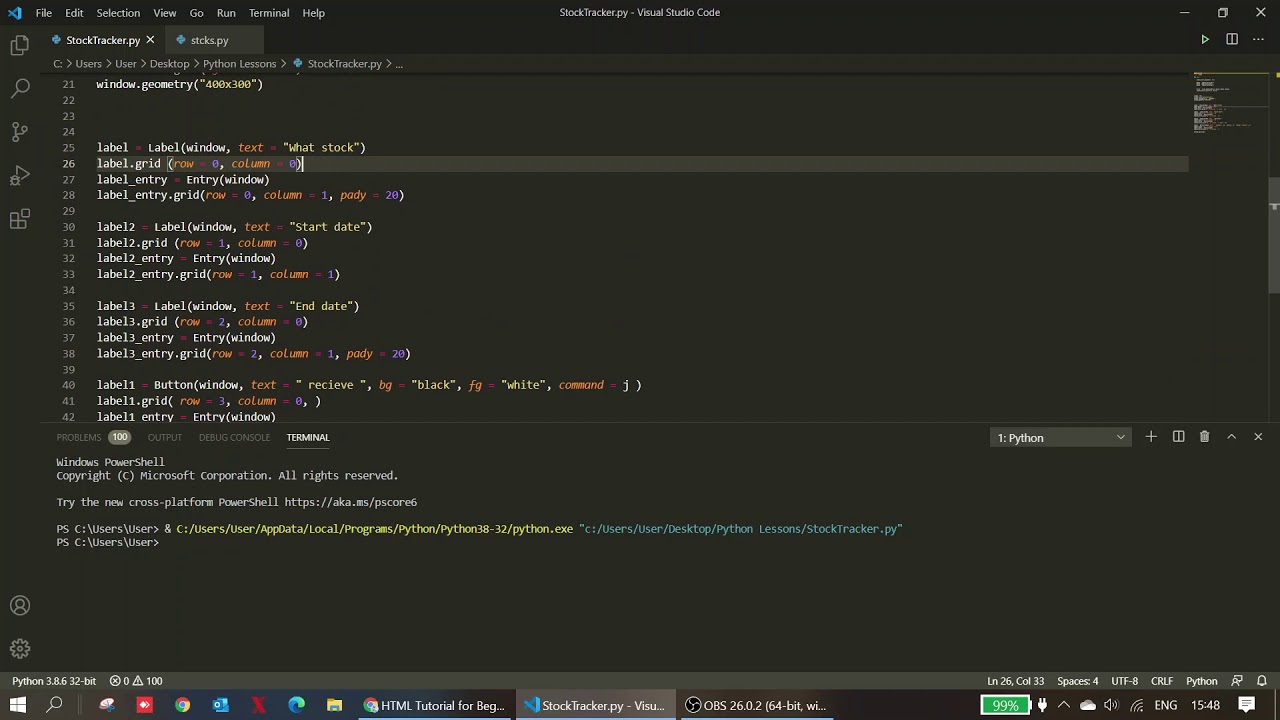This screenshot has height=720, width=1280.
Task: Click line number 30 in the gutter
Action: [68, 227]
